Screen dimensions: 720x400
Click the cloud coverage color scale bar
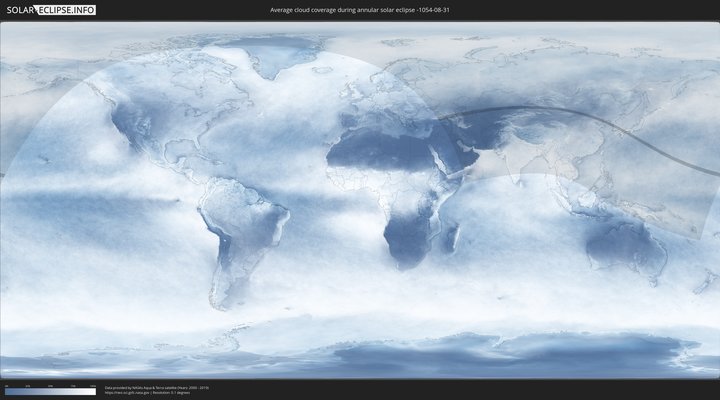point(50,391)
